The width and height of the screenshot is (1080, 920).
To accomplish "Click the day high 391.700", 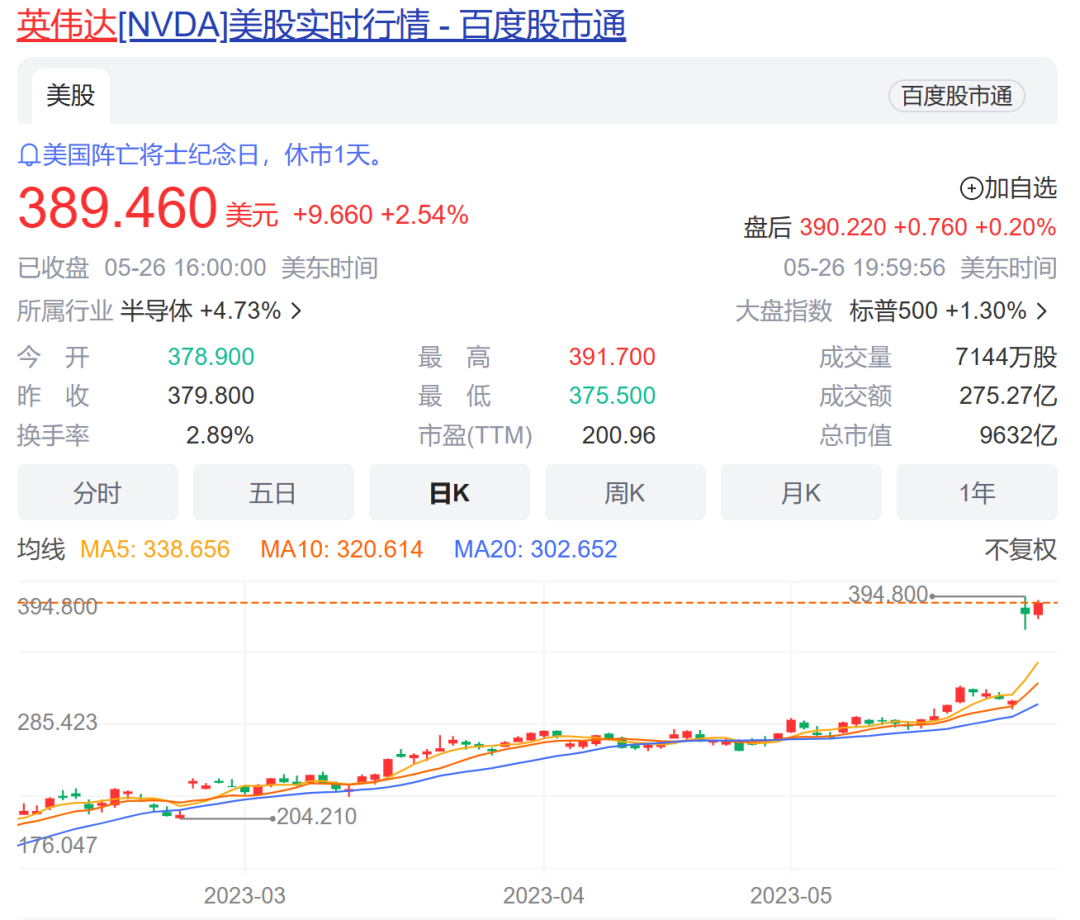I will coord(612,357).
